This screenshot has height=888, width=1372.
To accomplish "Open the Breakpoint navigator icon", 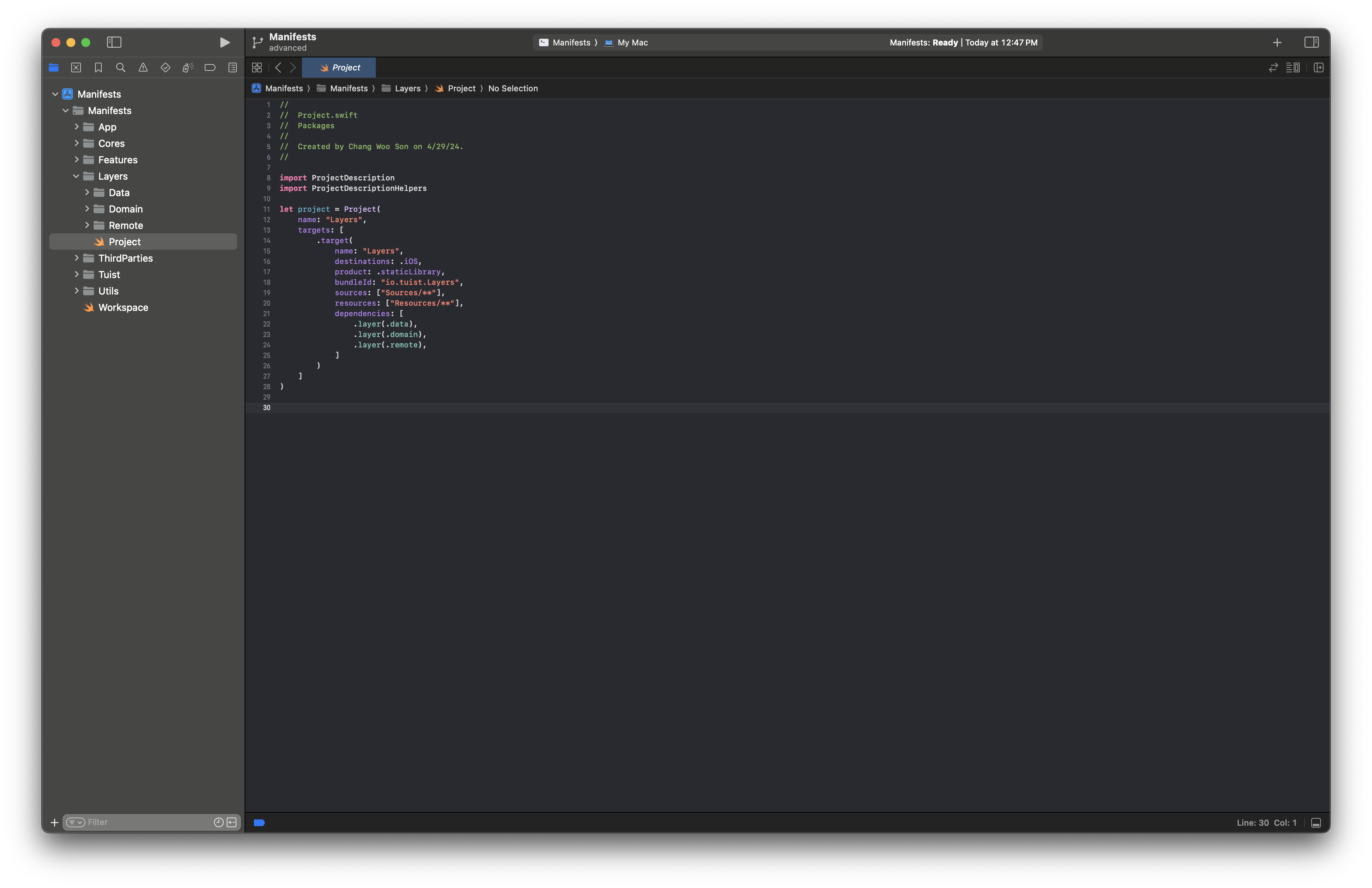I will point(210,67).
